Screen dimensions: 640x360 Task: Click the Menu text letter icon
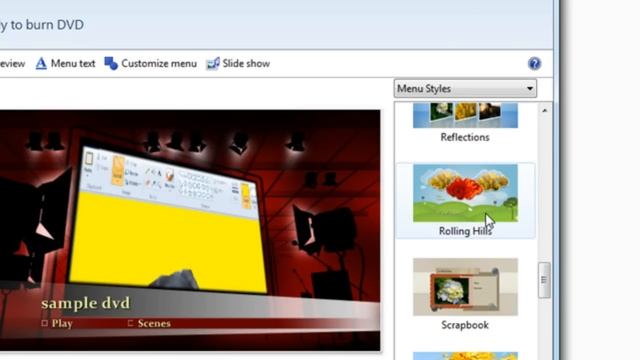point(41,64)
